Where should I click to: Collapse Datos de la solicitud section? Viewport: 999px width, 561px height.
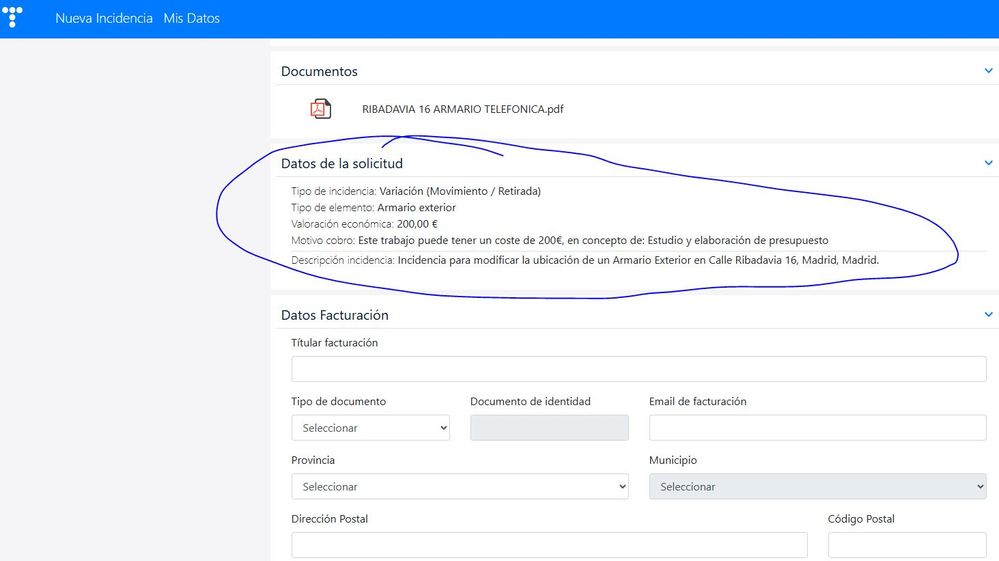(x=988, y=163)
